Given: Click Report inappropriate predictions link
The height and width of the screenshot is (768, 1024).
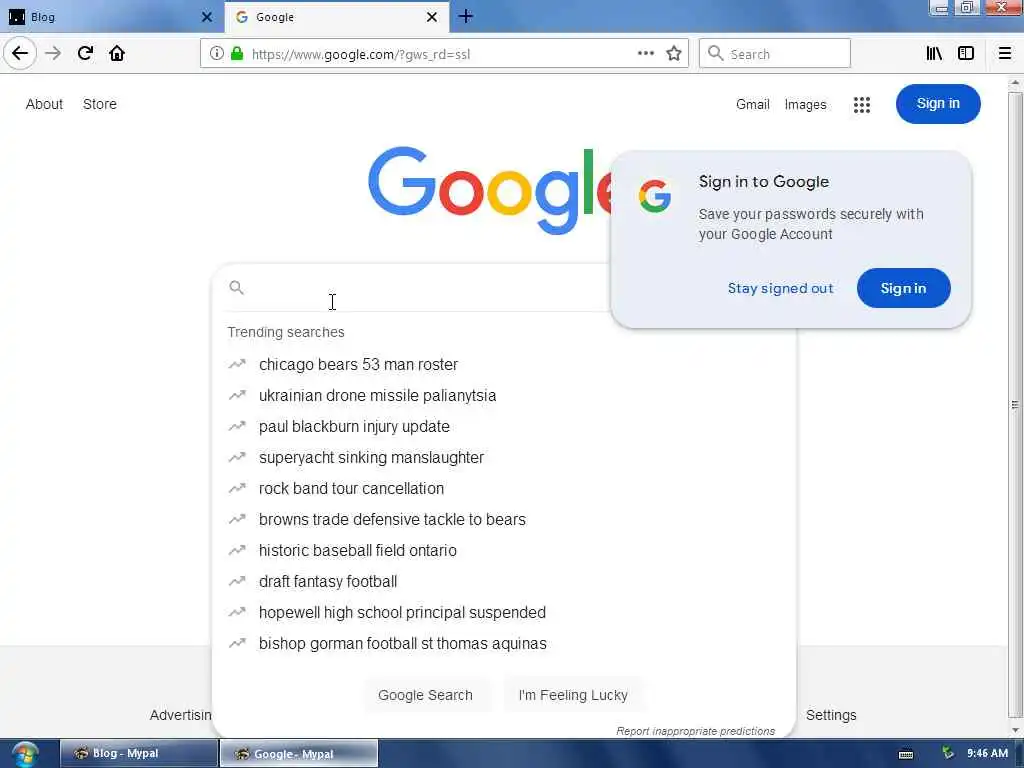Looking at the screenshot, I should click(696, 731).
